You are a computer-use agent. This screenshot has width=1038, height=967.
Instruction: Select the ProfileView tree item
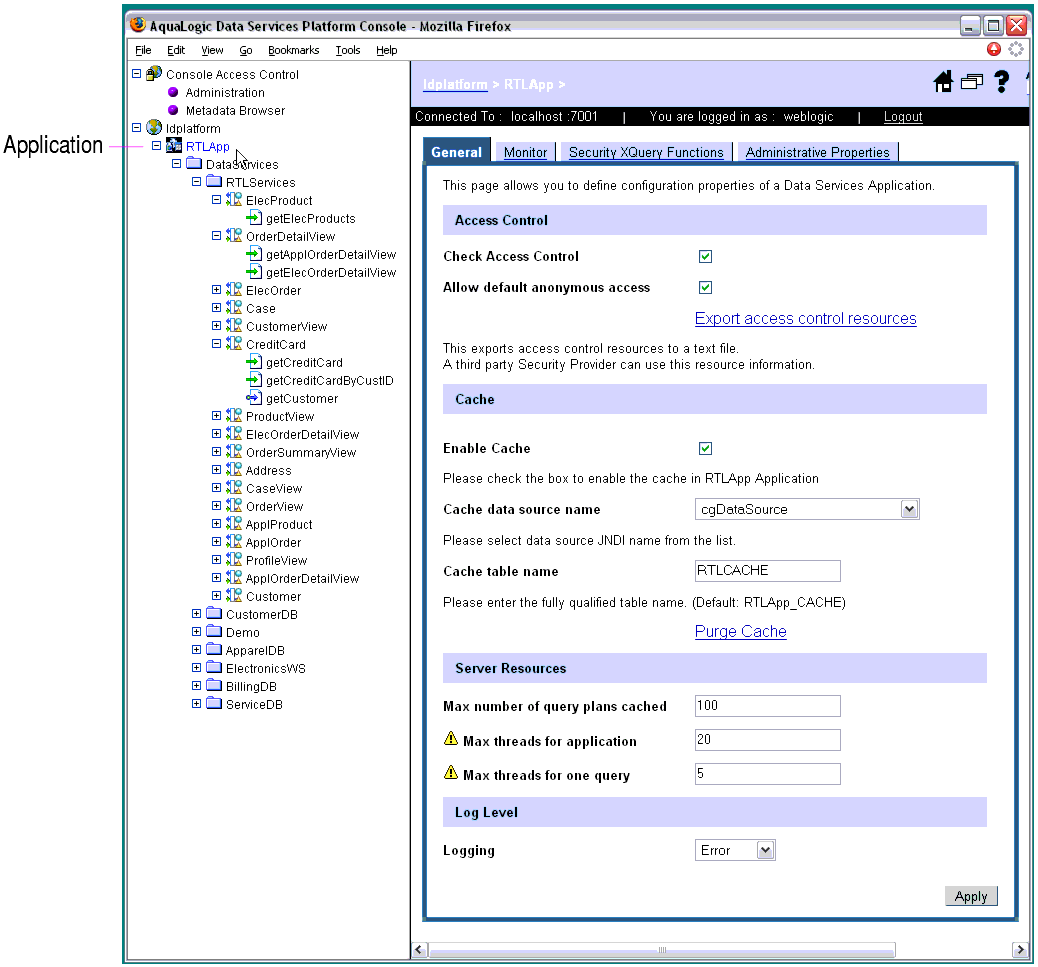(x=277, y=561)
